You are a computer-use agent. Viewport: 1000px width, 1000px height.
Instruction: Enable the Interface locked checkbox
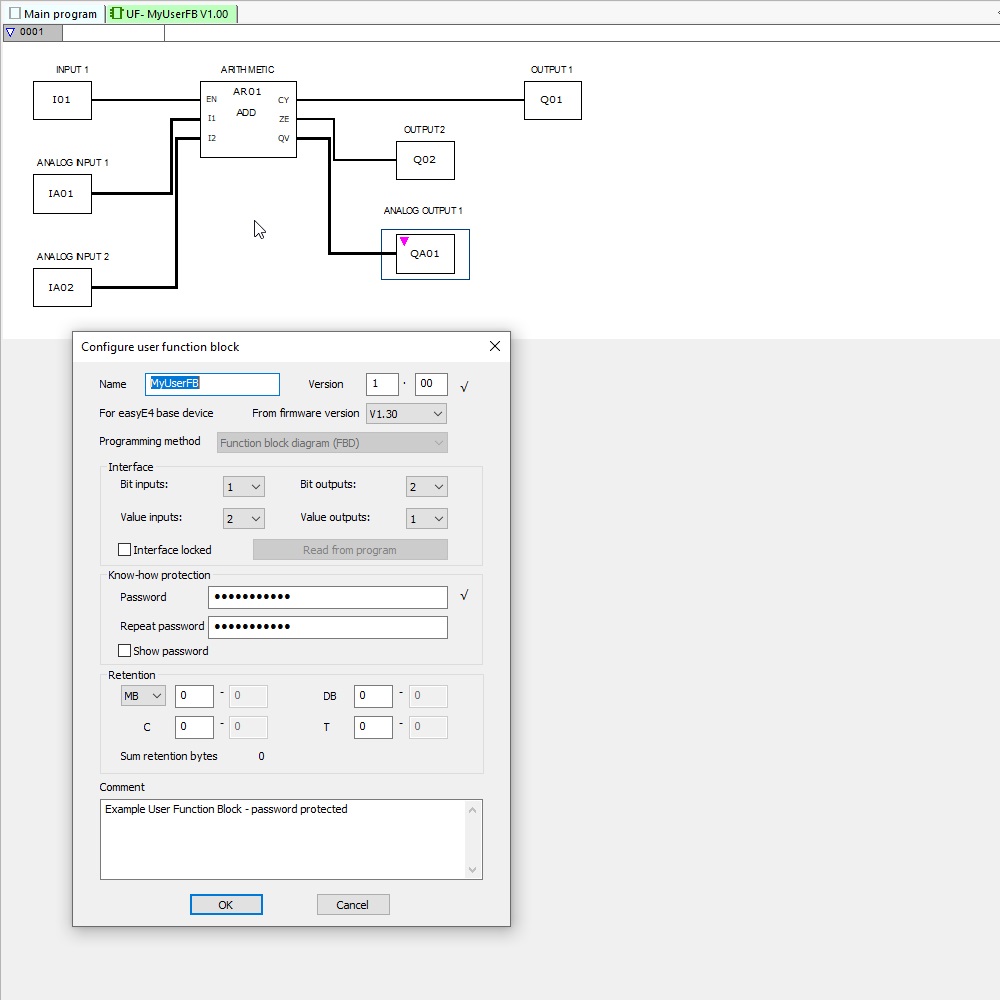pyautogui.click(x=125, y=550)
